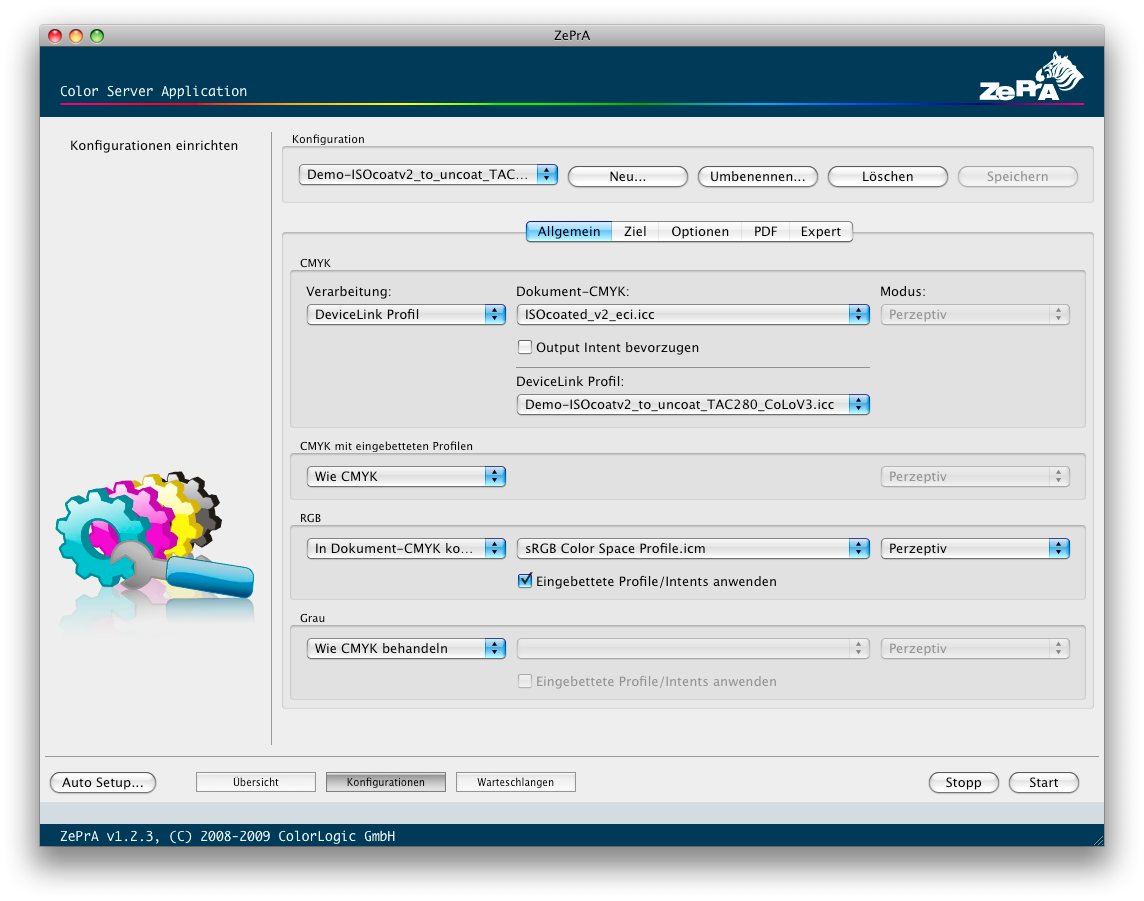
Task: Switch to the Ziel tab
Action: click(x=635, y=231)
